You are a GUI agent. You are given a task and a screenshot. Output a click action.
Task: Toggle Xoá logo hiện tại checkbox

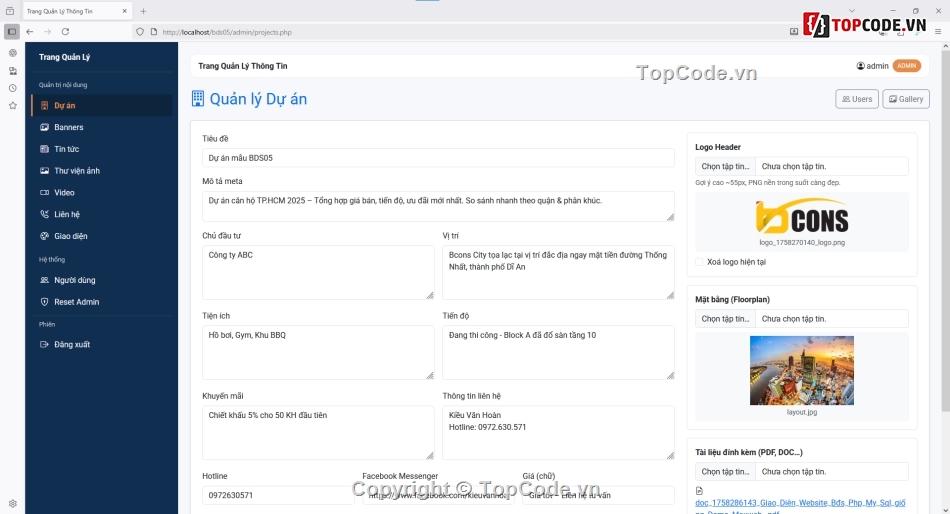699,262
